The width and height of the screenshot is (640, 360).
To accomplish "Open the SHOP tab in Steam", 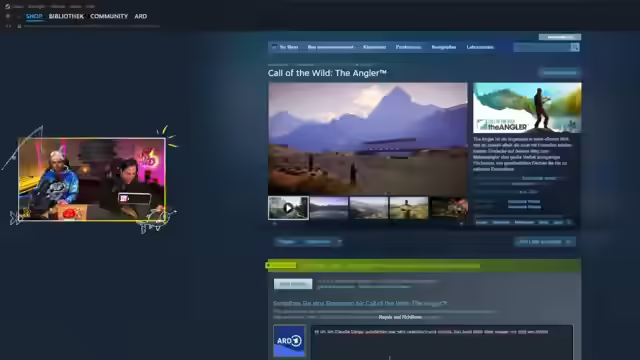I will [x=34, y=16].
